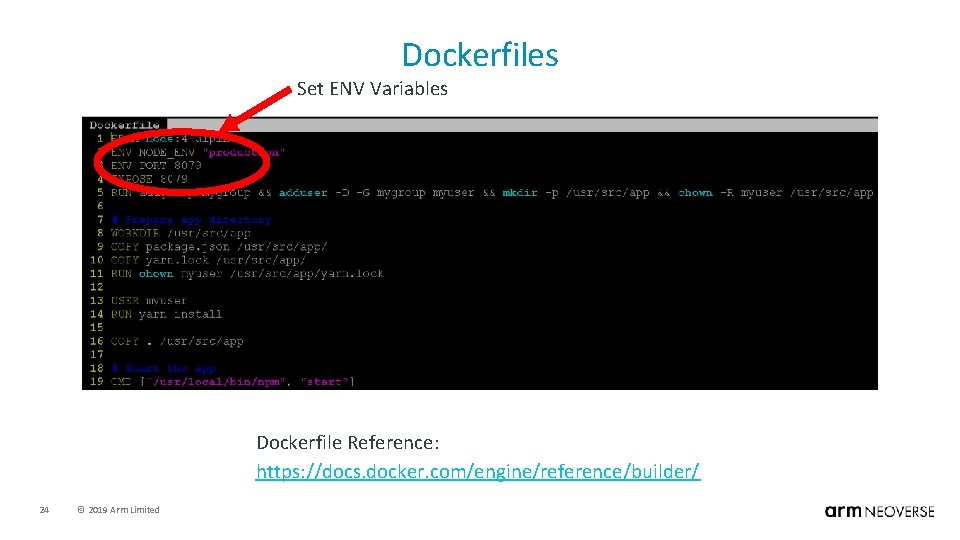Click the 'RUN chown myuser' yarn.lock line
The width and height of the screenshot is (960, 540).
247,274
